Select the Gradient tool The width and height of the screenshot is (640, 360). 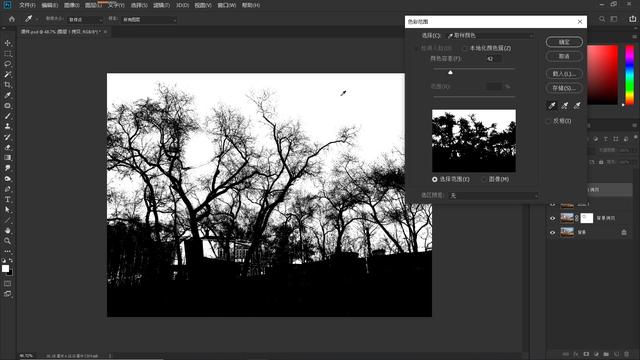pos(7,158)
